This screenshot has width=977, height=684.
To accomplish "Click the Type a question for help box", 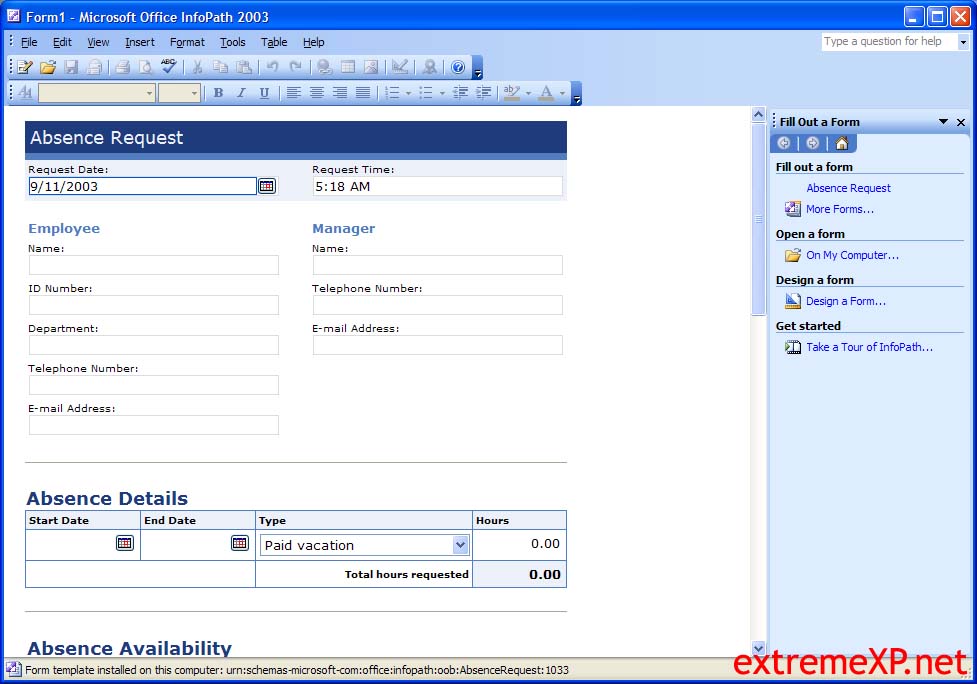I will pyautogui.click(x=889, y=41).
